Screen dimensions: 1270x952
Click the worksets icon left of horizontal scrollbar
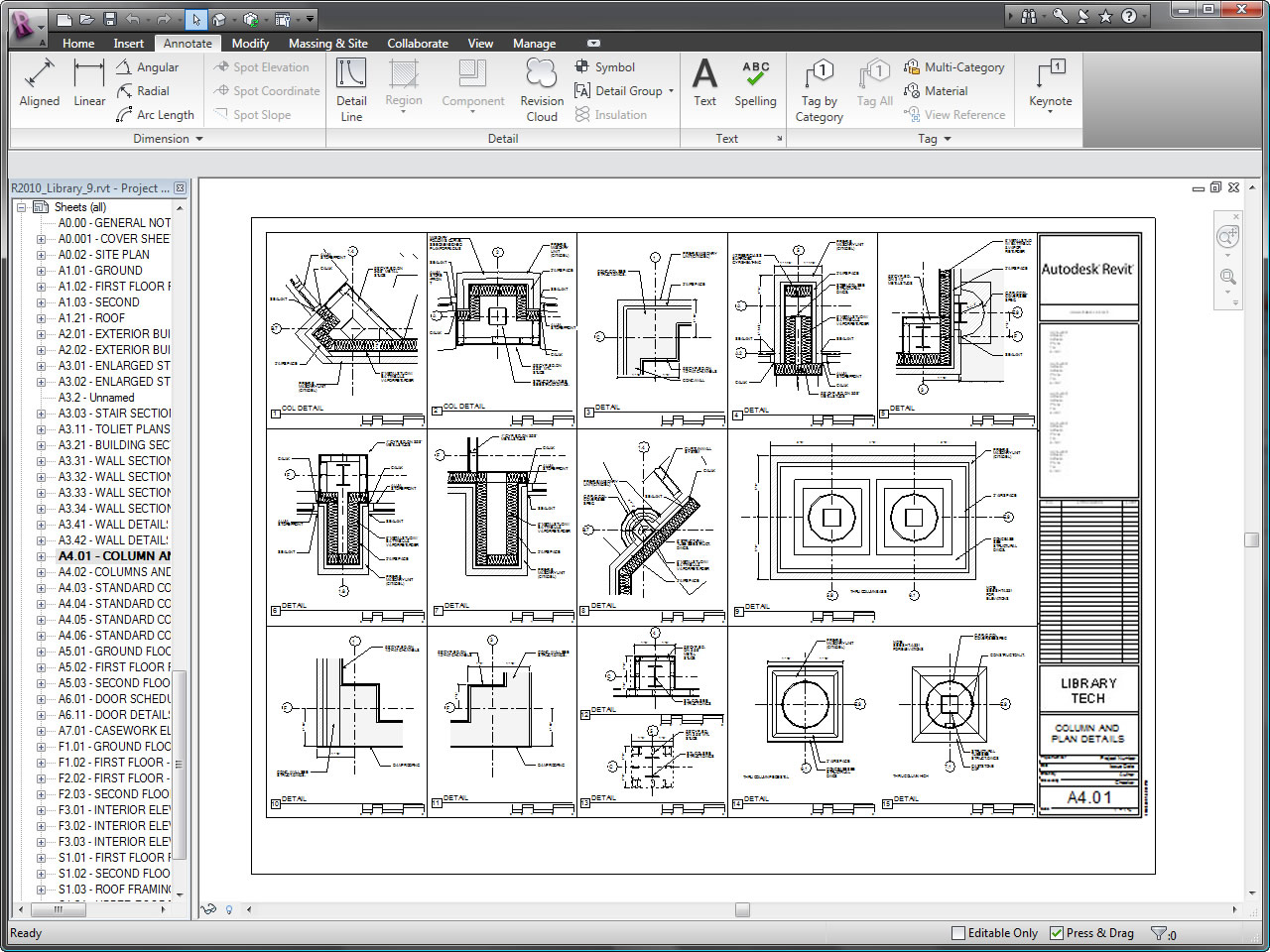coord(208,909)
